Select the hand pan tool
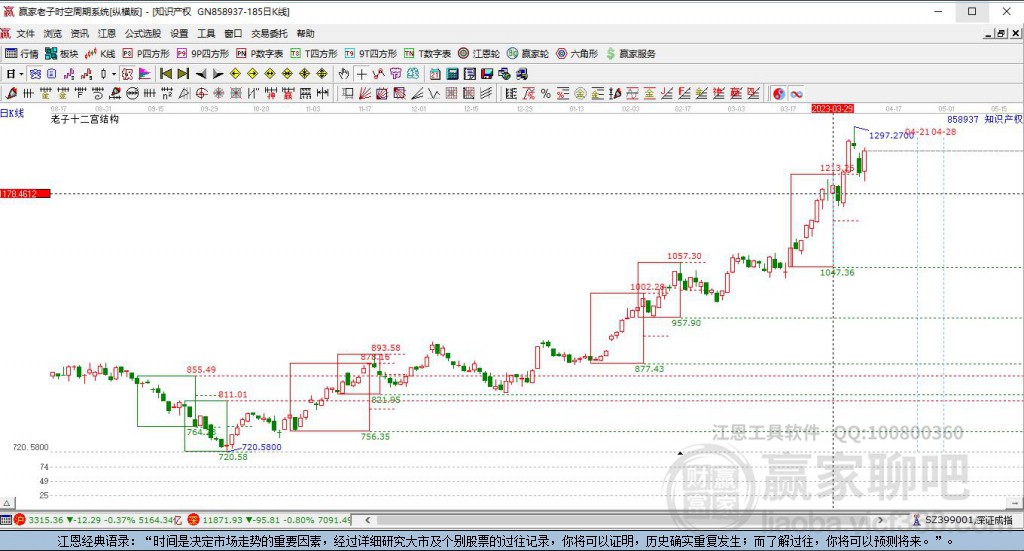The width and height of the screenshot is (1024, 551). click(344, 74)
